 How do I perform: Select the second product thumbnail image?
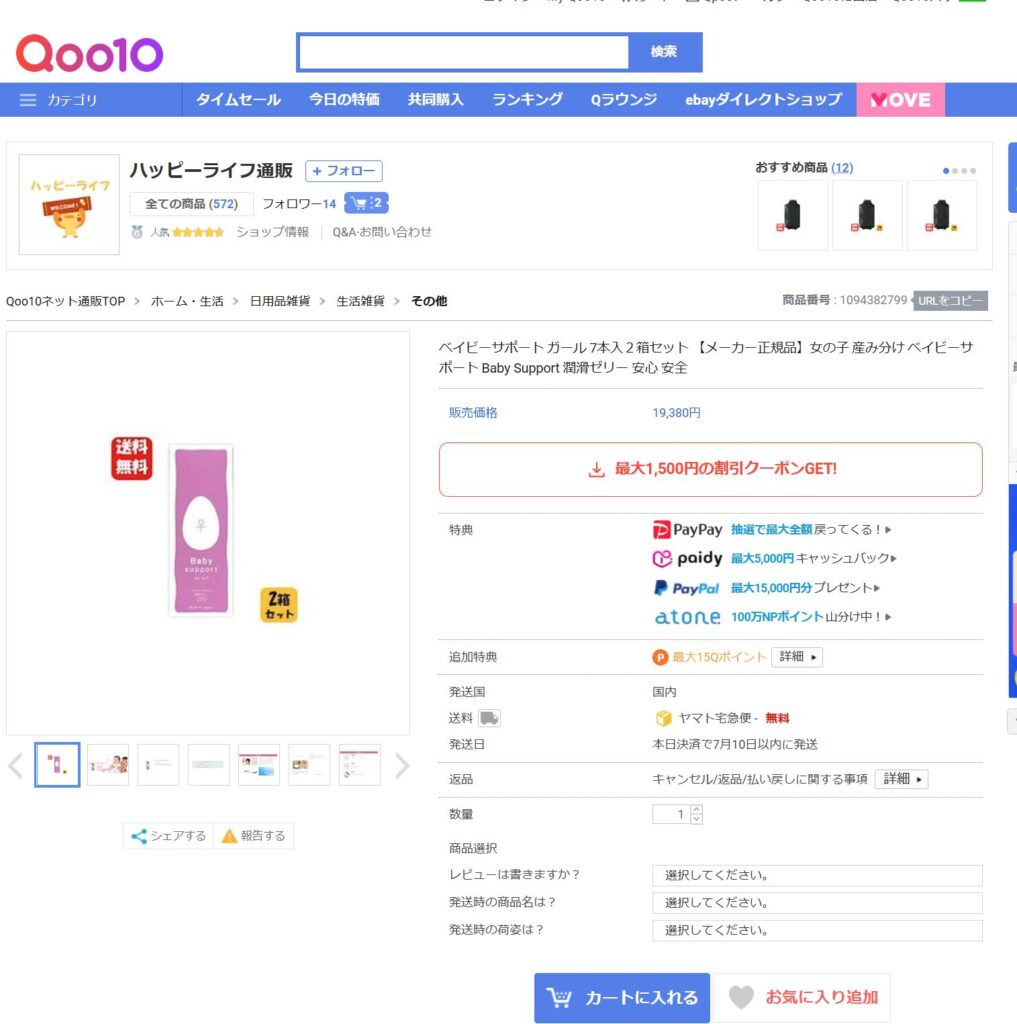(x=108, y=765)
